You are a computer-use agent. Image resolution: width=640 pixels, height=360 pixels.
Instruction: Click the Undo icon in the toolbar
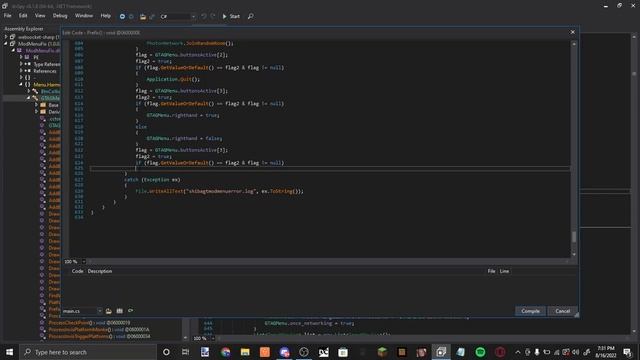click(204, 16)
